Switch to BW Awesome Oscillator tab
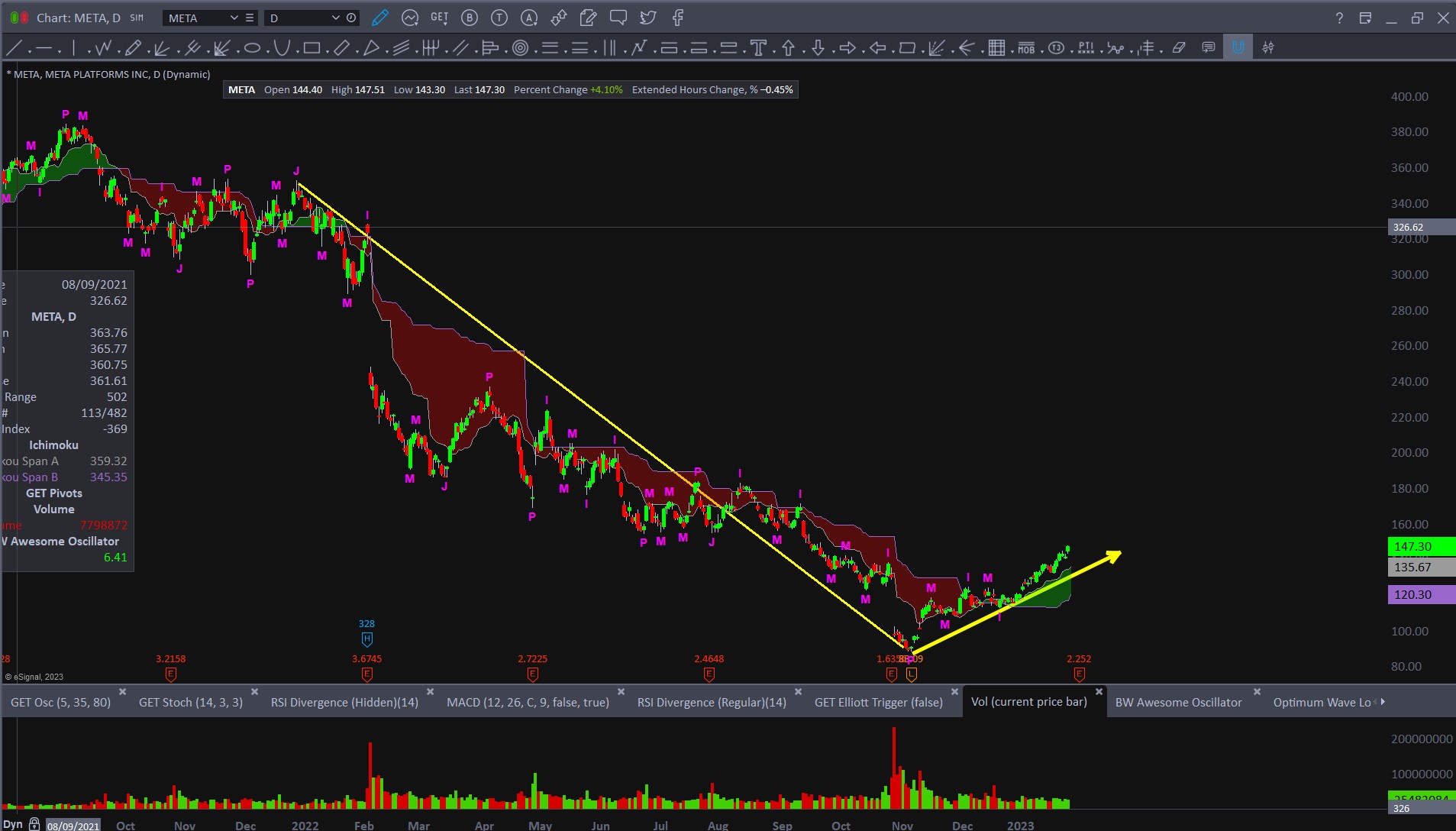Viewport: 1456px width, 831px height. (1178, 702)
